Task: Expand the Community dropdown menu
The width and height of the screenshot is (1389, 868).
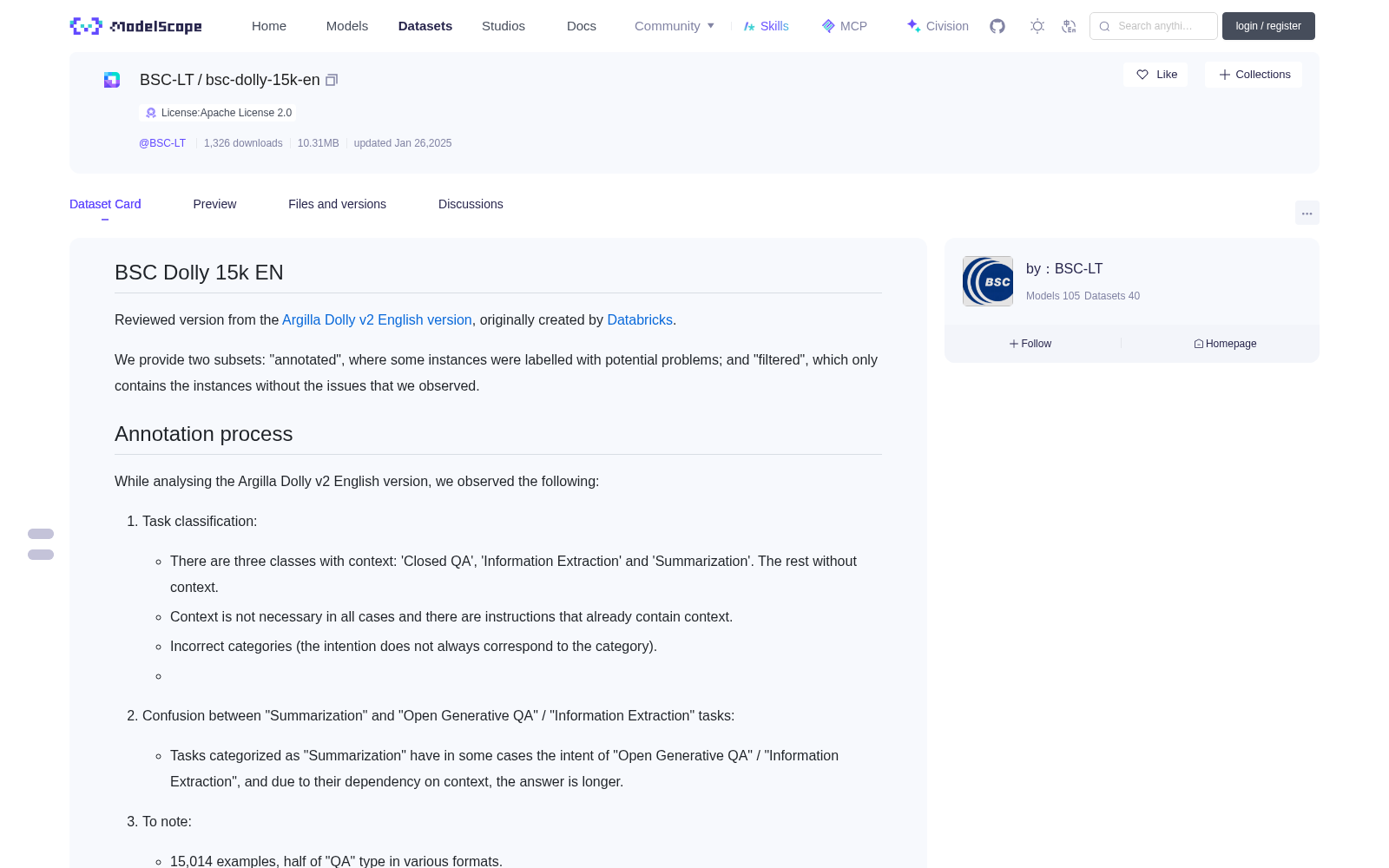Action: [675, 26]
